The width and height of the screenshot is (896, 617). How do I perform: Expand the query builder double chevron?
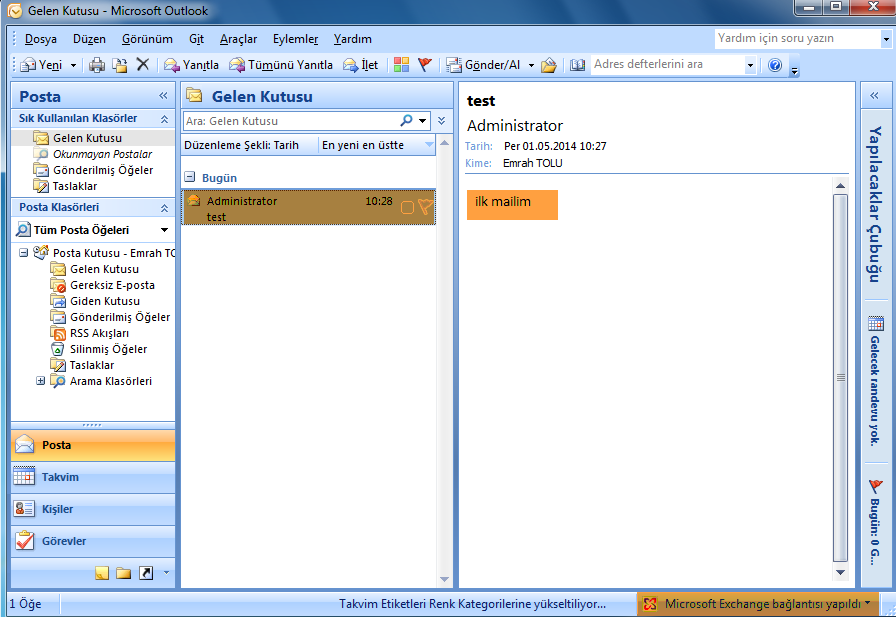pos(441,121)
